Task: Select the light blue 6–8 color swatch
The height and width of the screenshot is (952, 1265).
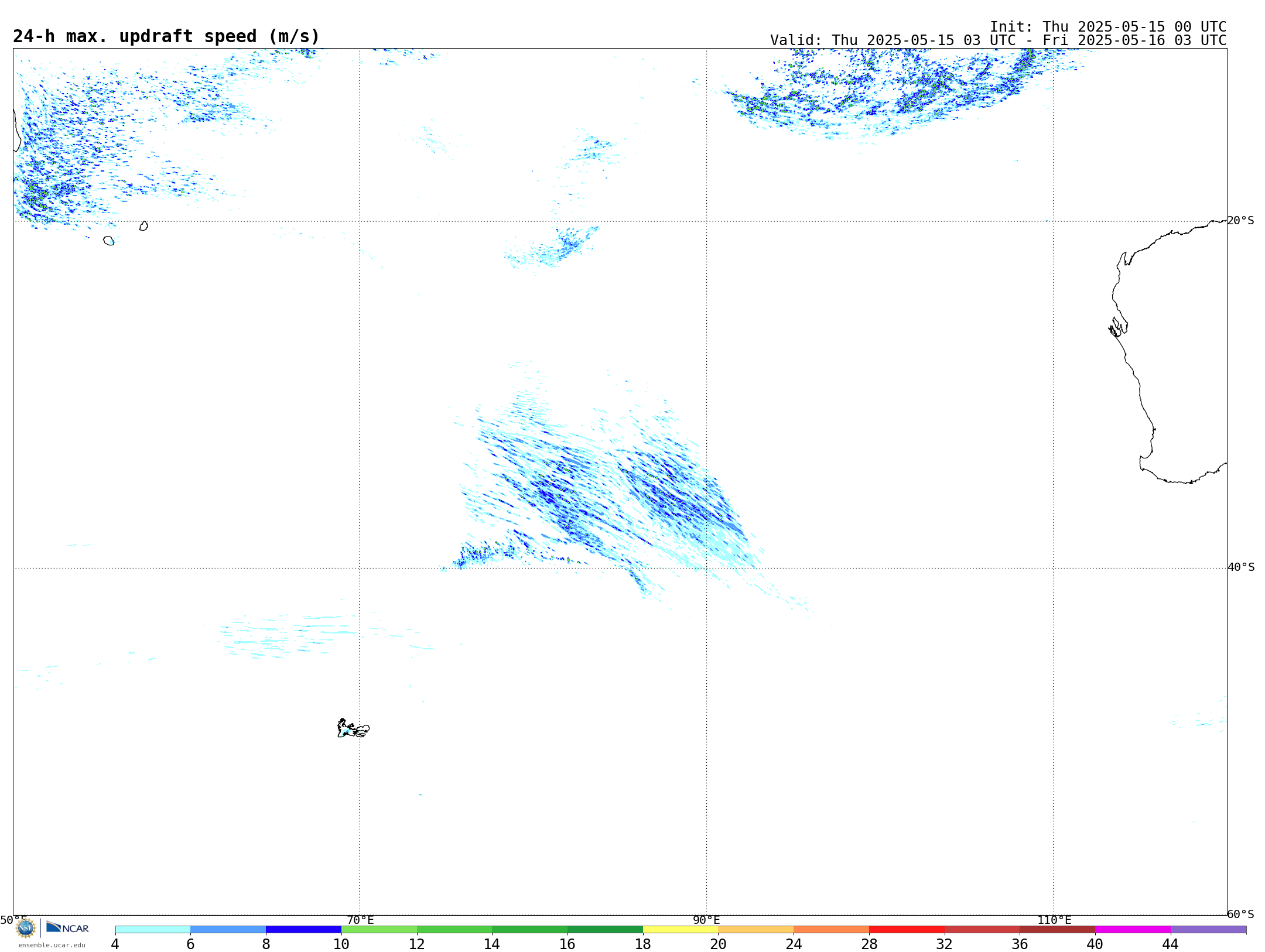Action: 228,929
